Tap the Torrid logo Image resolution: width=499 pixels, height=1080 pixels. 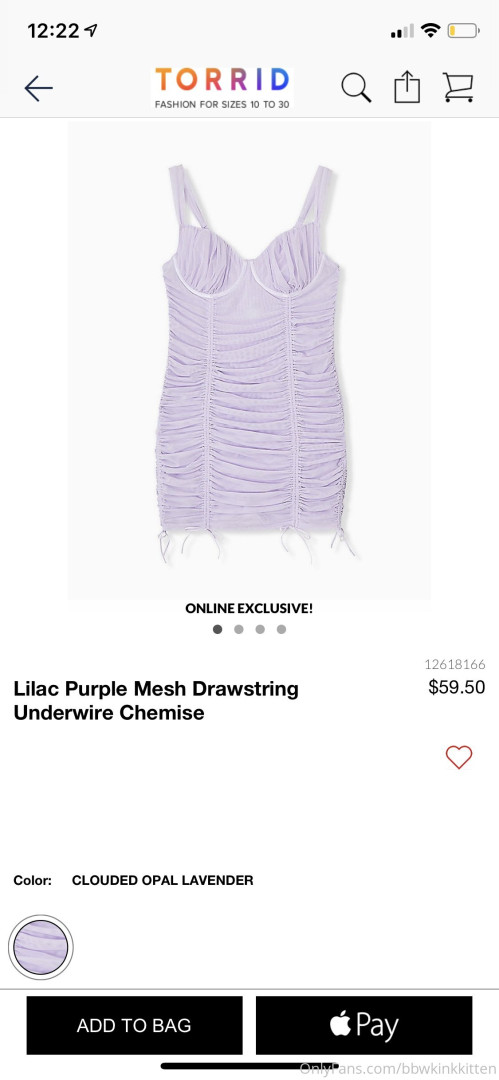point(222,87)
